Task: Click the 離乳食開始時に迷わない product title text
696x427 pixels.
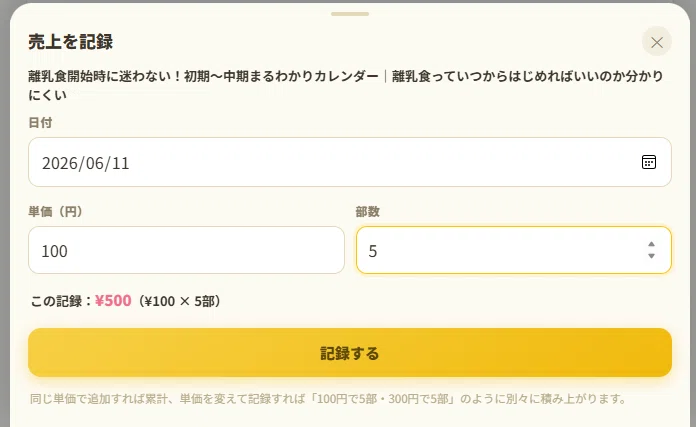Action: pyautogui.click(x=346, y=85)
